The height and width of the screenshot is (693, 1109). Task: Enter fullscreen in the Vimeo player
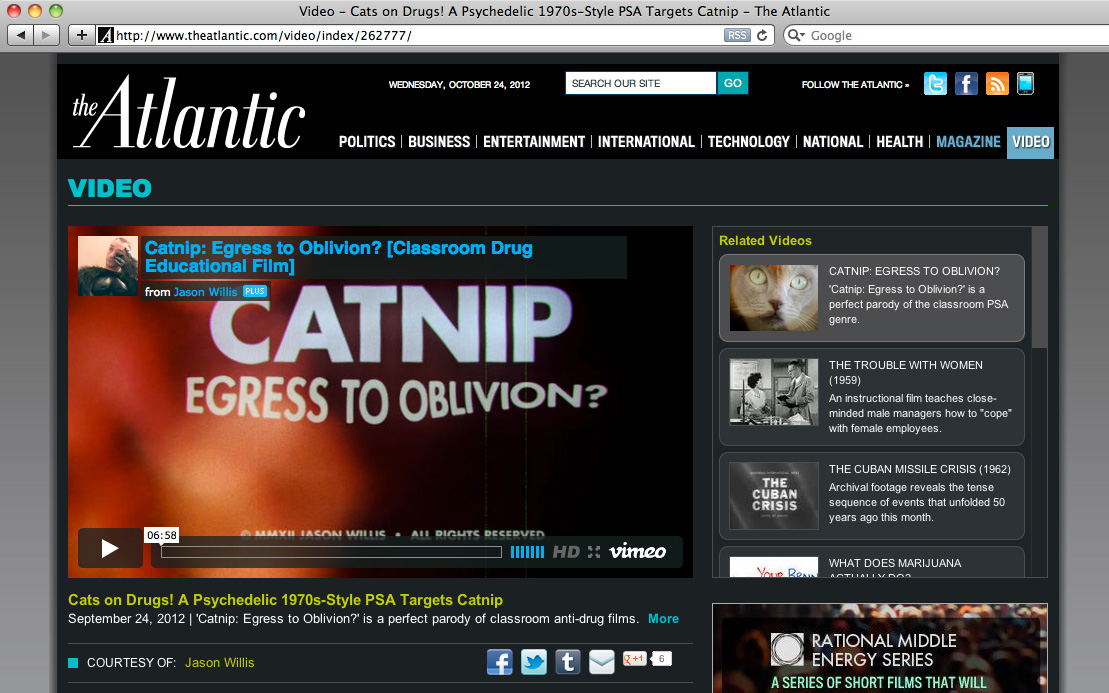click(594, 552)
